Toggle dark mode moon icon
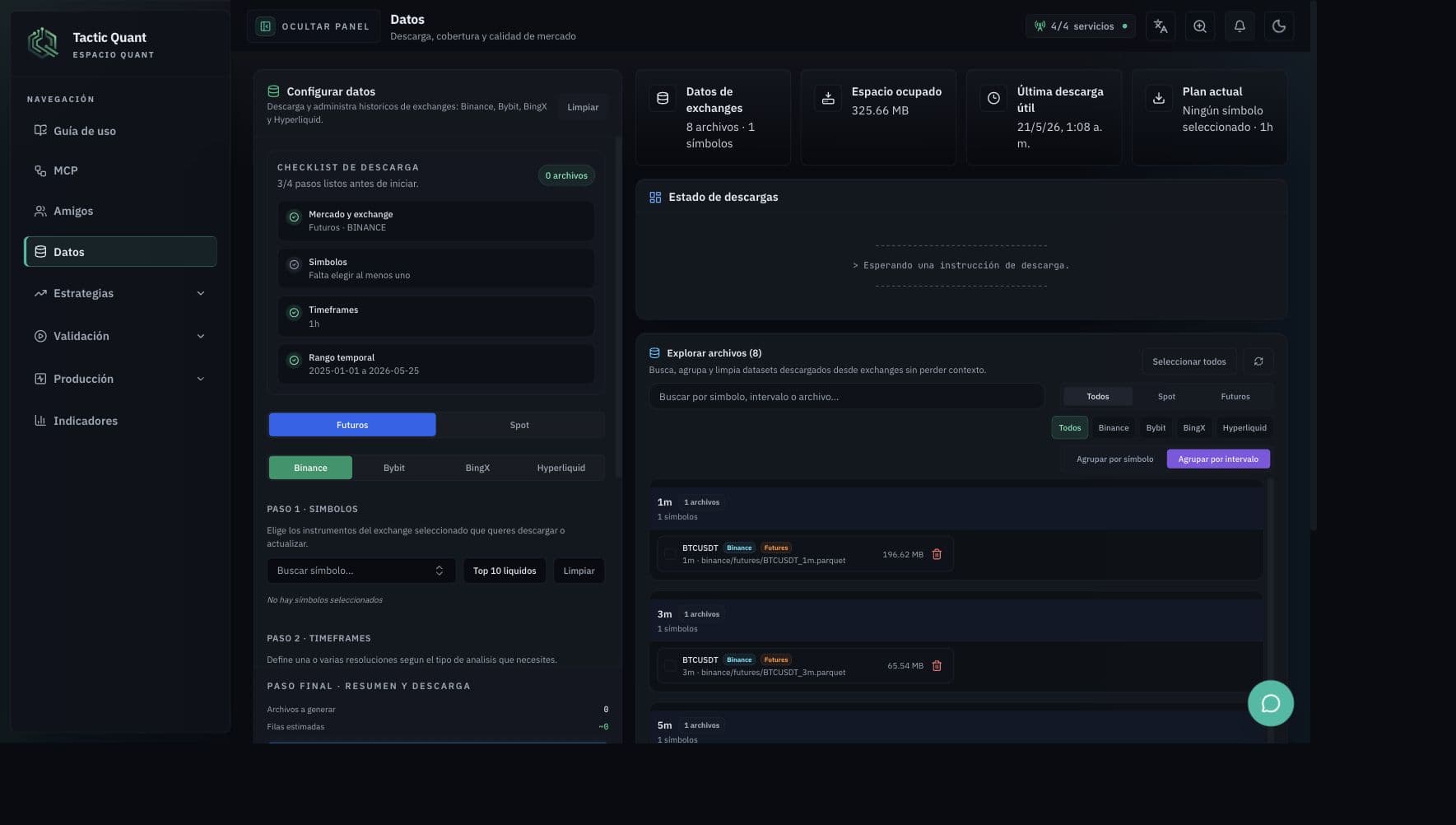Screen dimensions: 1456x825 pyautogui.click(x=1279, y=26)
